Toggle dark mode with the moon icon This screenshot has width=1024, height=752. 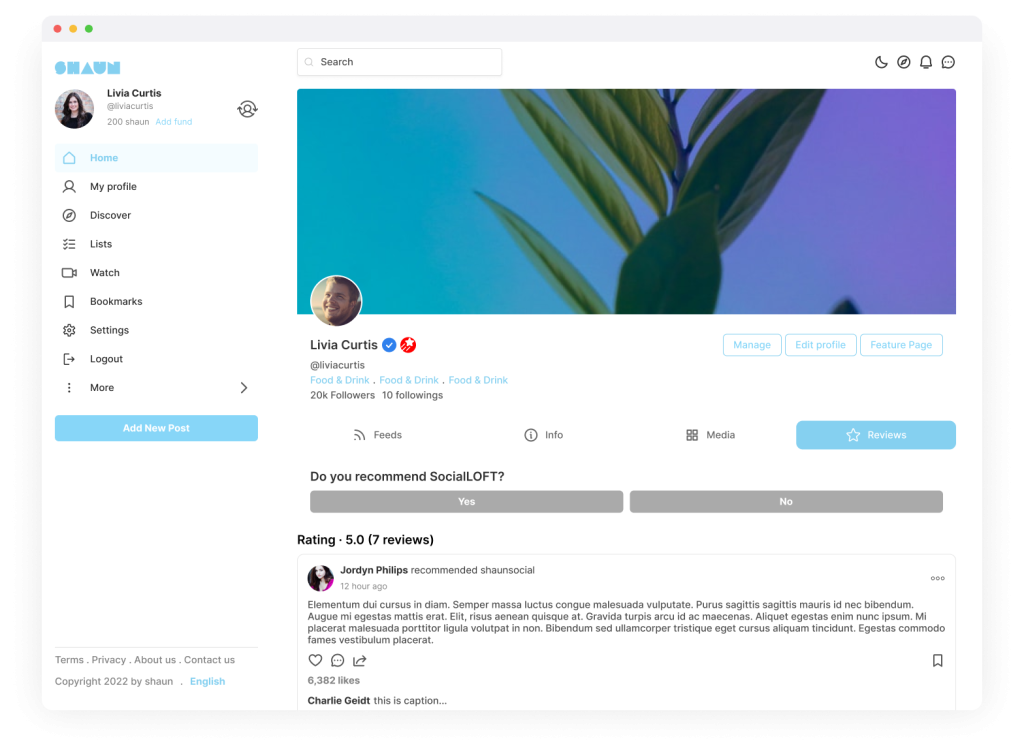(881, 62)
